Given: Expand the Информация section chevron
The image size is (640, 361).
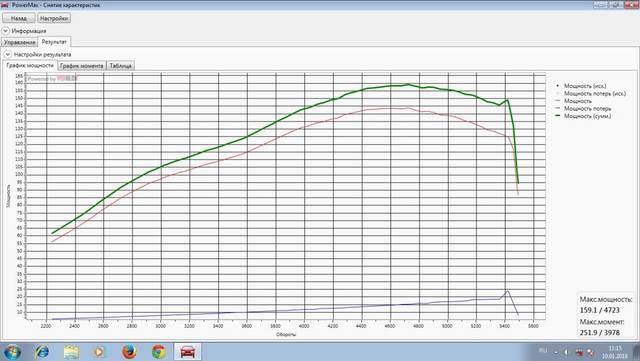Looking at the screenshot, I should click(5, 31).
